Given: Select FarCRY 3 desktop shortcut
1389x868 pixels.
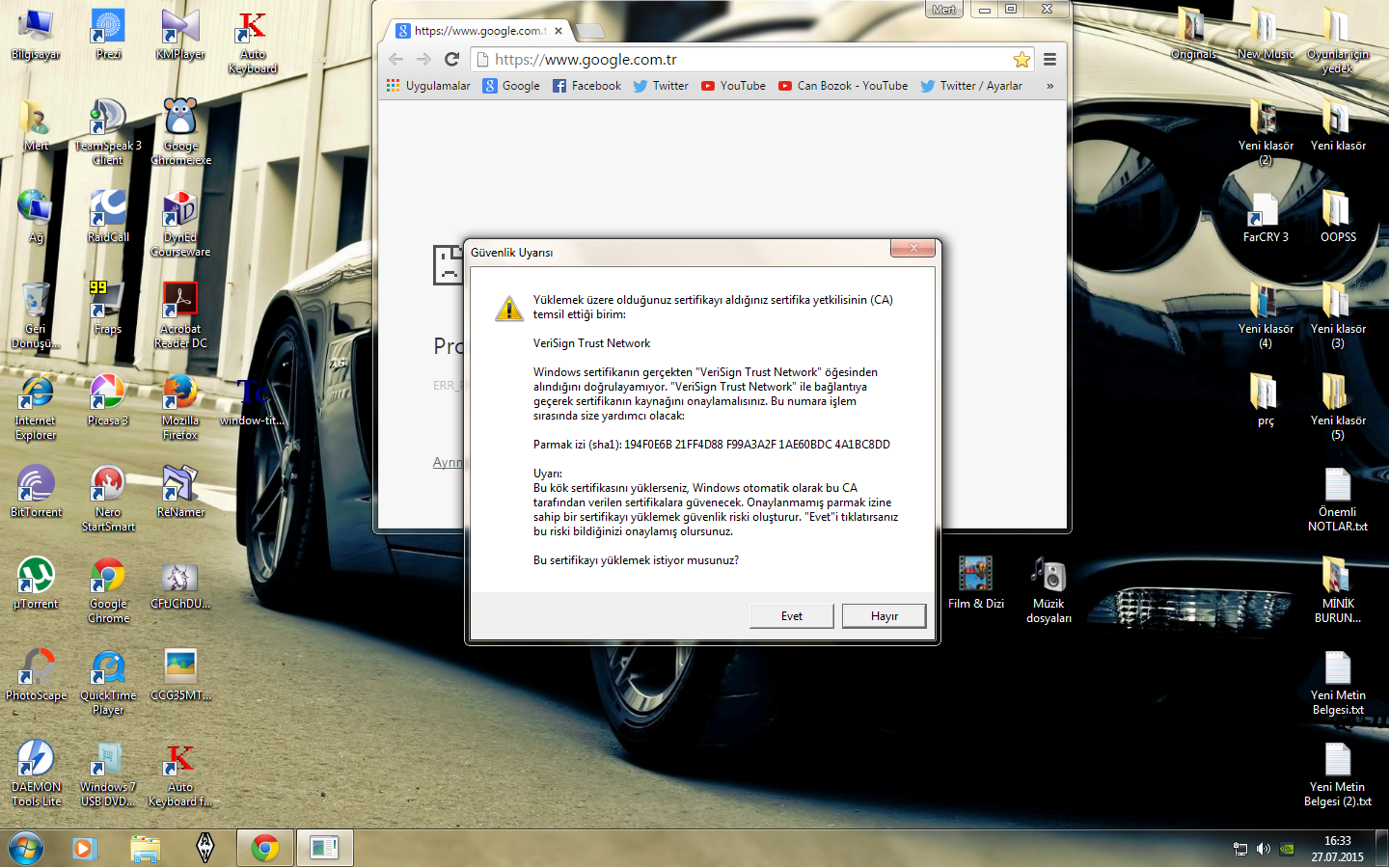Looking at the screenshot, I should [1266, 216].
